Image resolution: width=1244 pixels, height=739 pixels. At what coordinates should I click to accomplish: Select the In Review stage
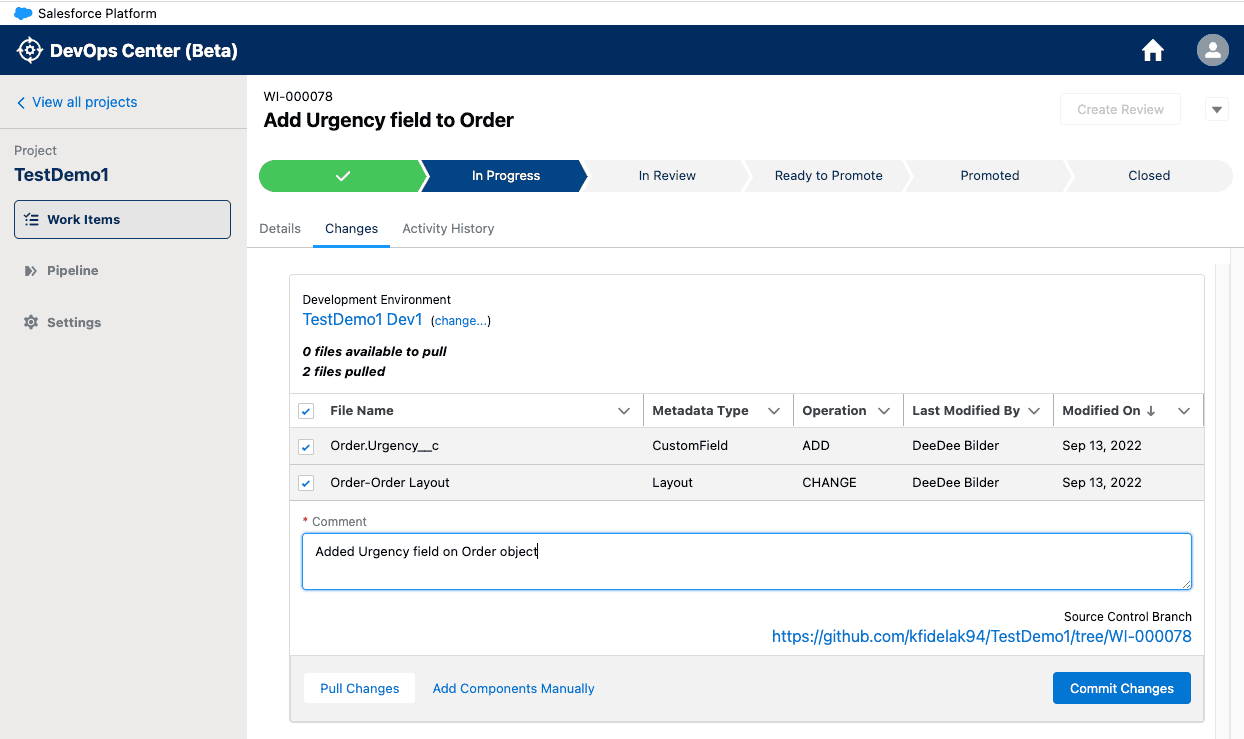(667, 176)
